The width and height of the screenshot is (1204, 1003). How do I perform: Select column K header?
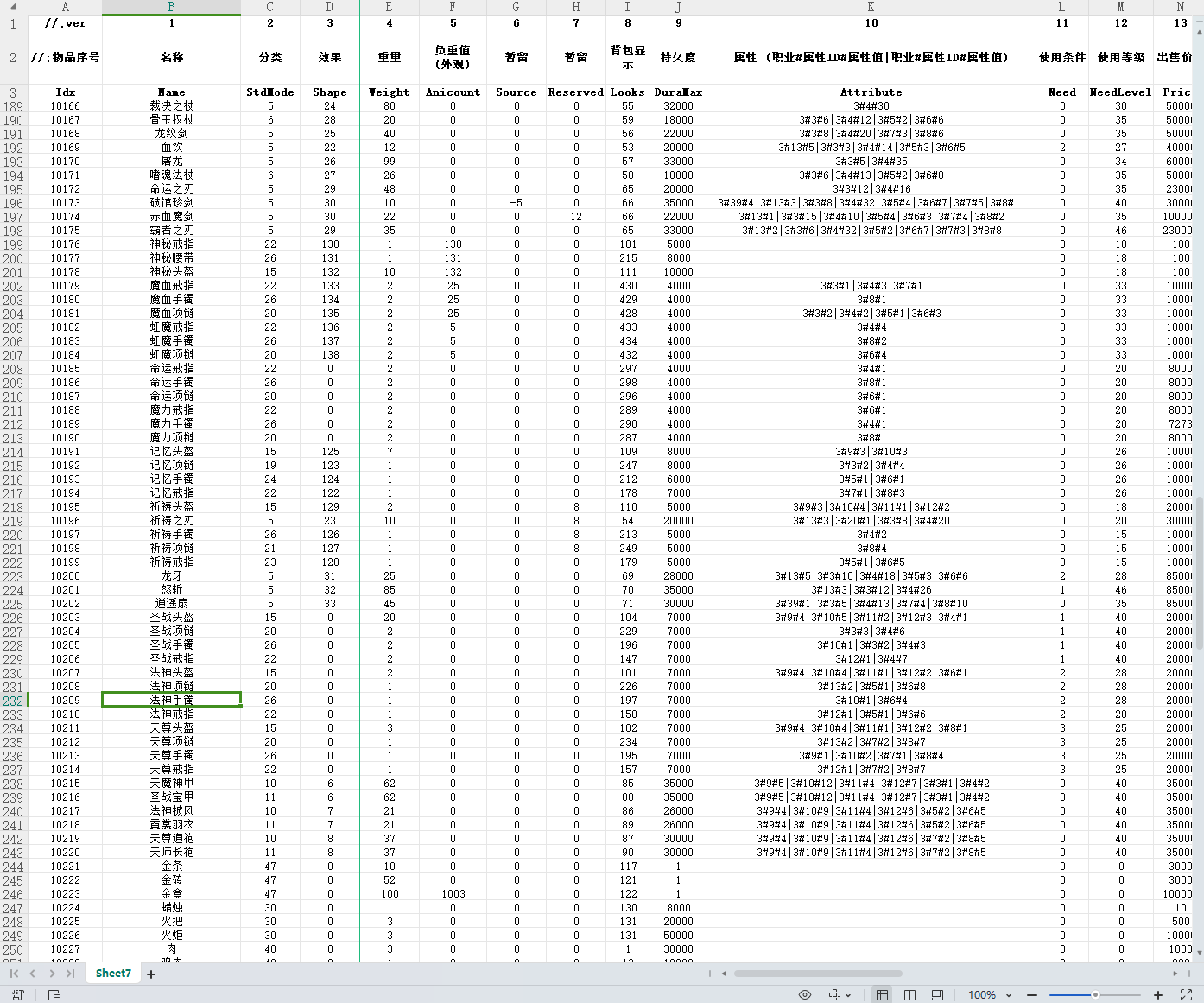pyautogui.click(x=871, y=7)
